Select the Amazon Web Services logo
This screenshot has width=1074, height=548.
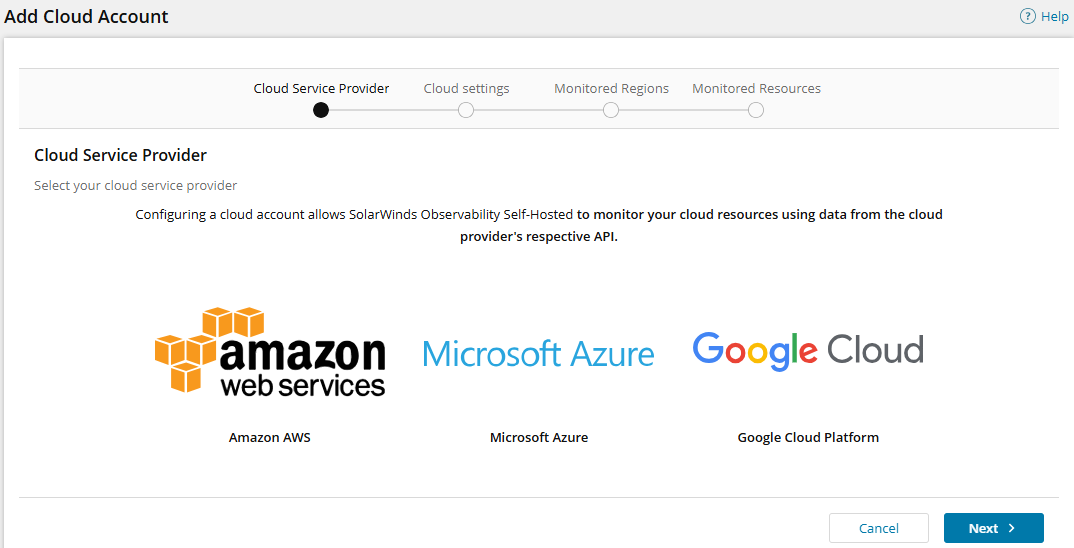[x=270, y=351]
